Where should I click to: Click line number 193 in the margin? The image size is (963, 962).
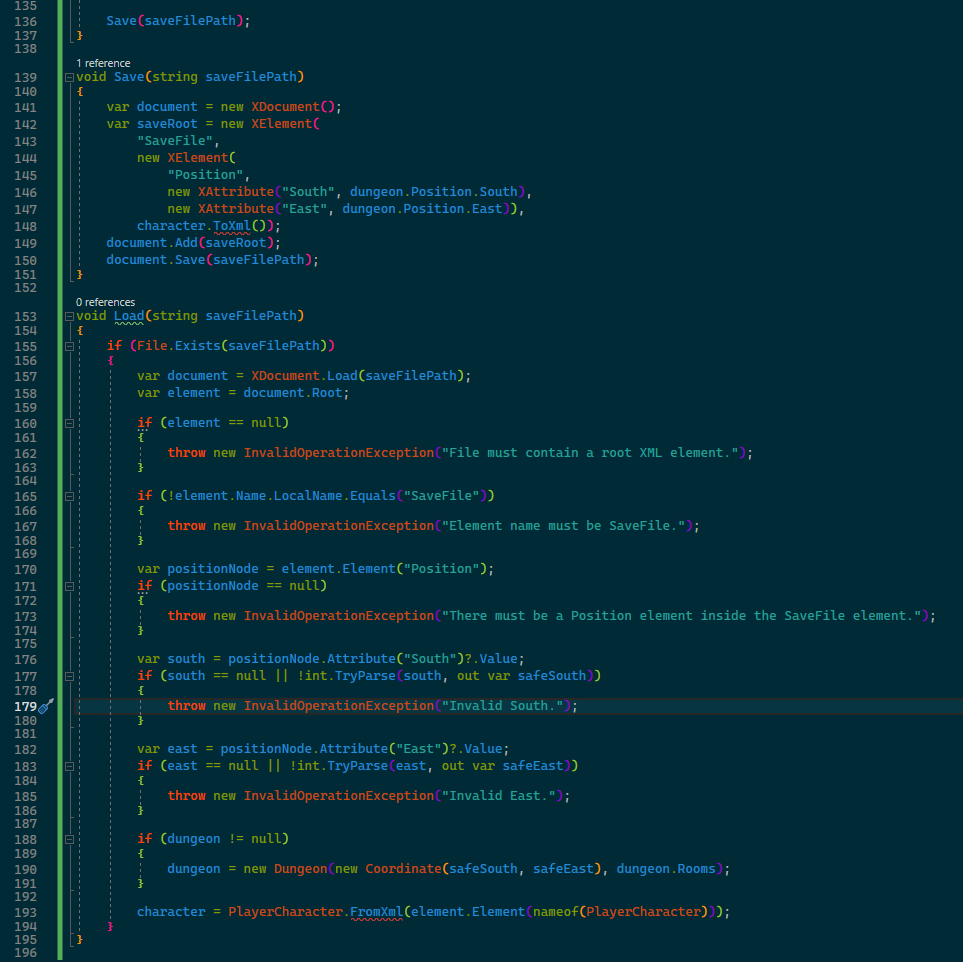point(25,913)
